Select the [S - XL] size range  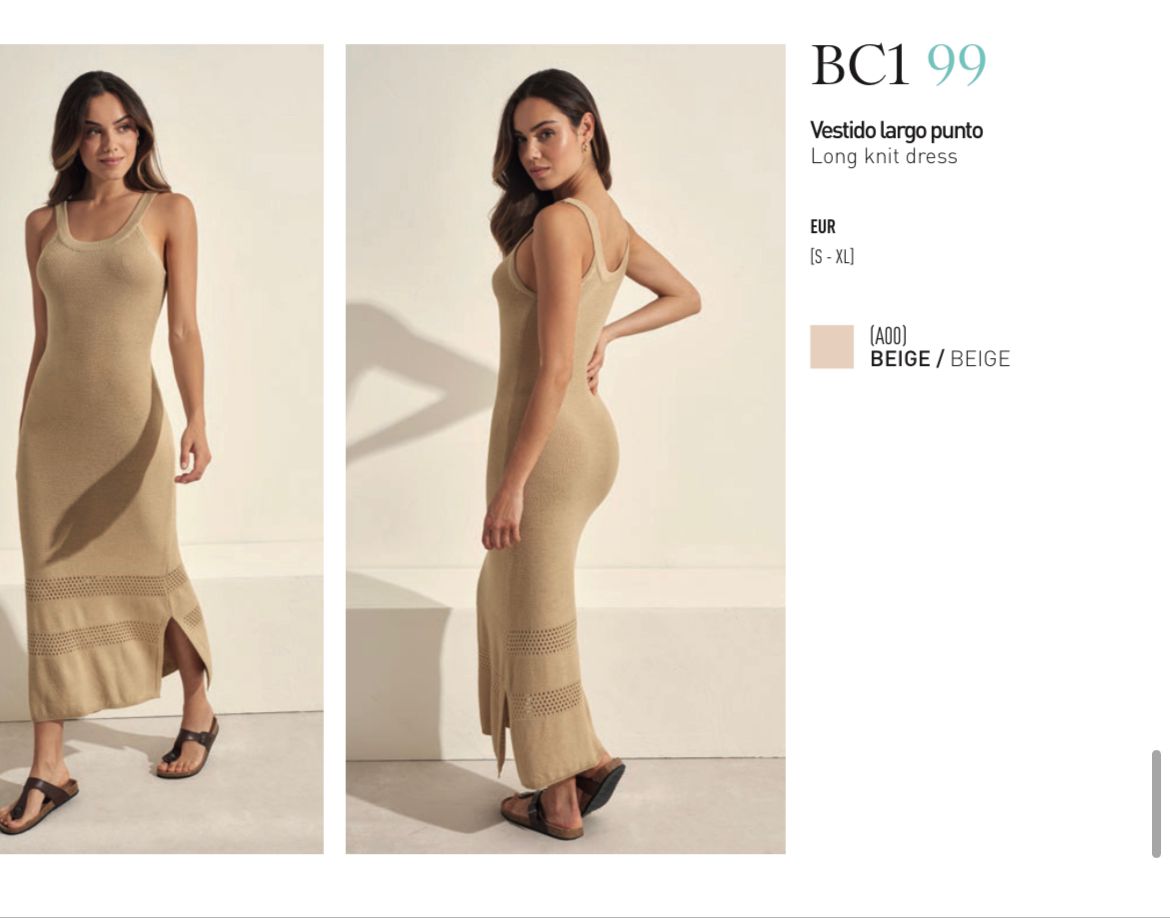pyautogui.click(x=832, y=257)
